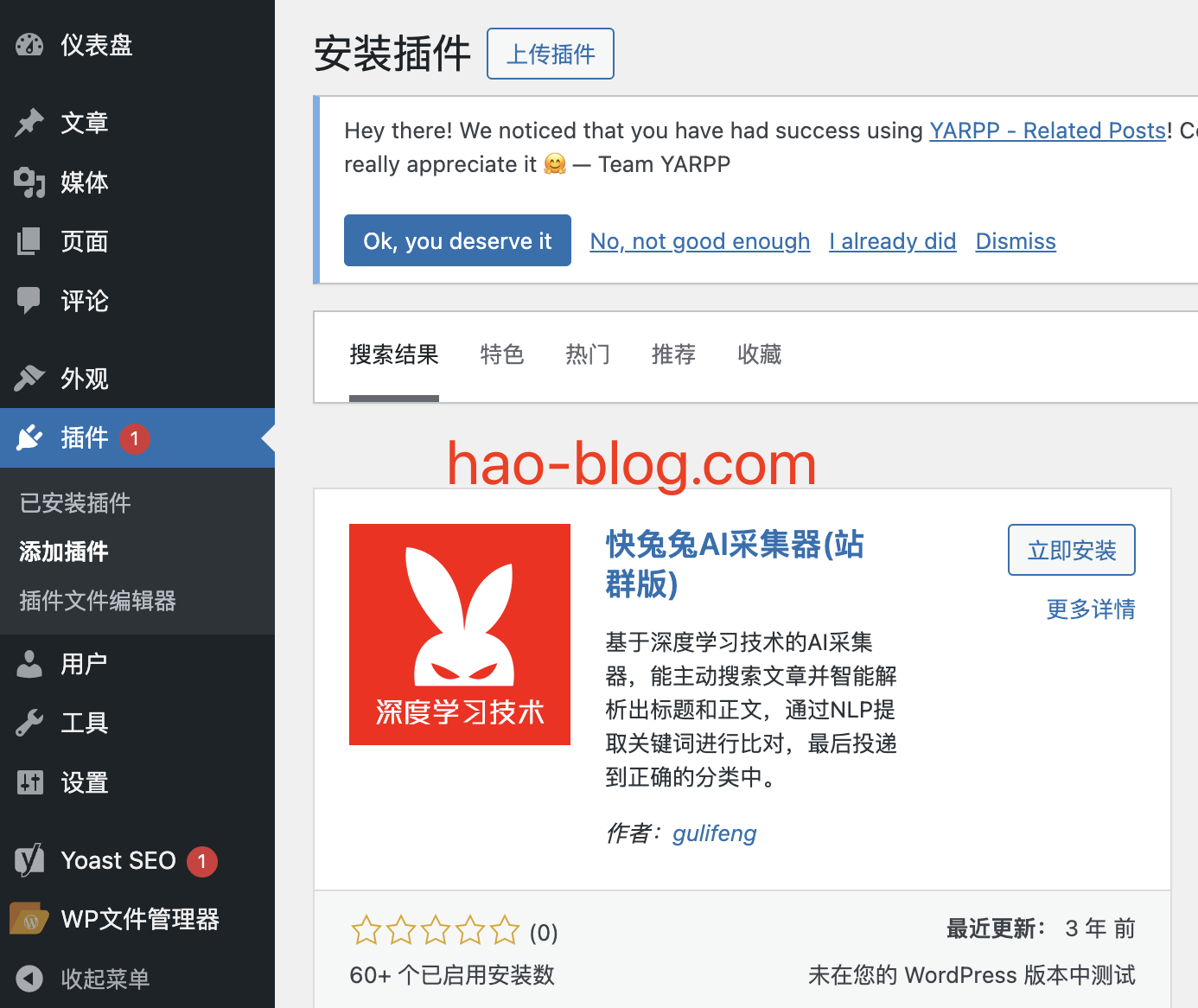Click the red plugin update badge
Screen dimensions: 1198x1008
click(x=134, y=438)
